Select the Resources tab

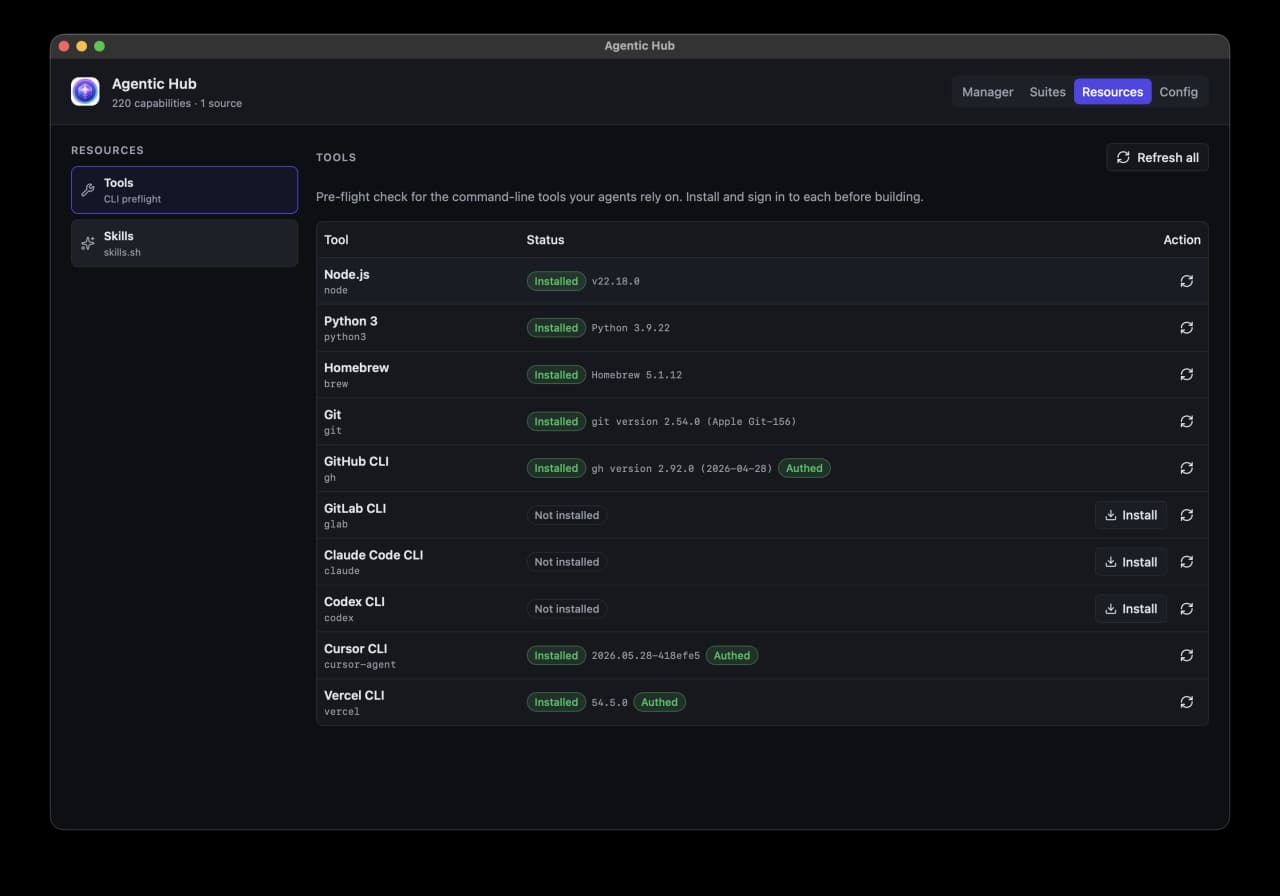pos(1112,92)
